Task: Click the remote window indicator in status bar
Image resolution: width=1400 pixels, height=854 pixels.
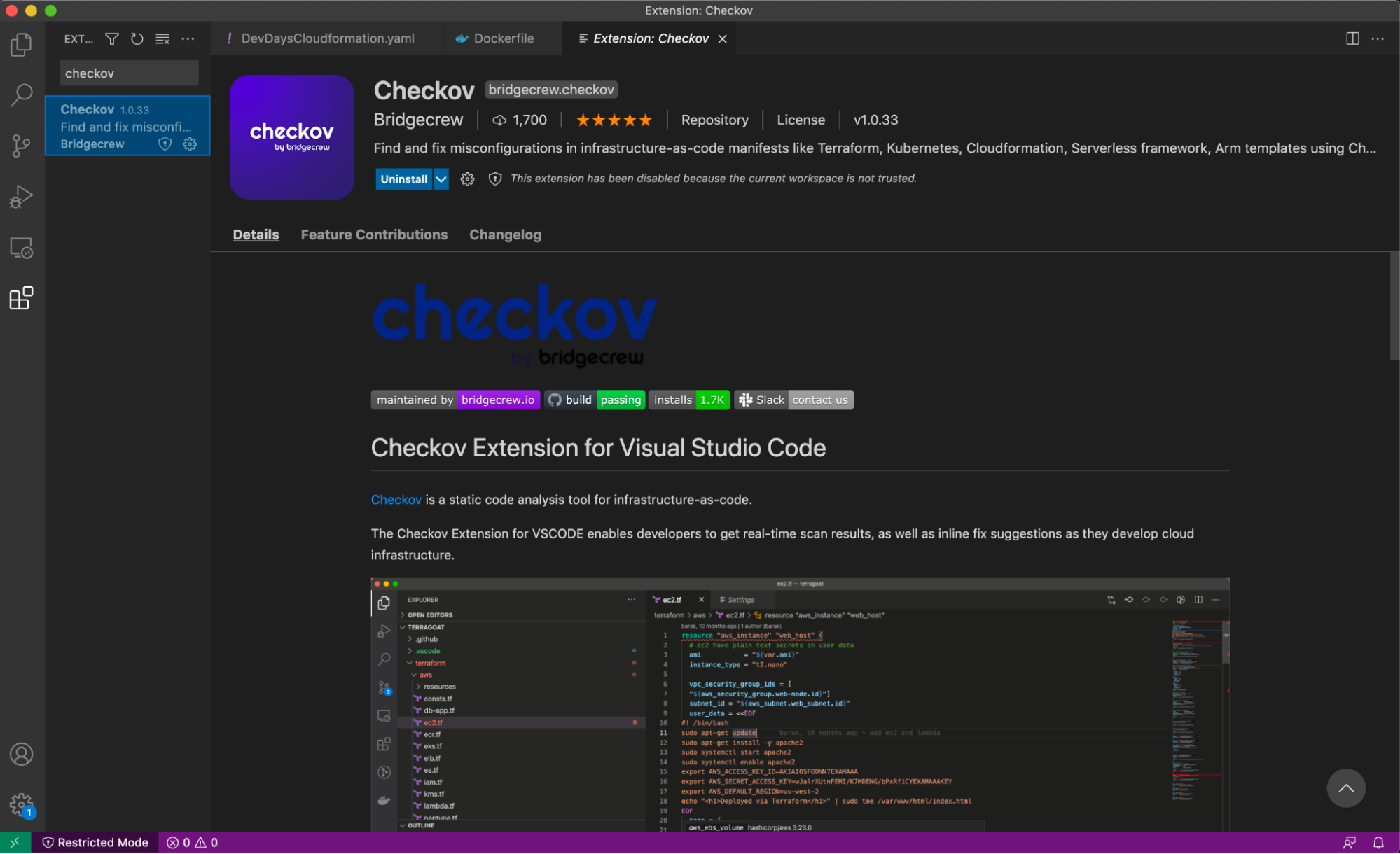Action: point(15,843)
